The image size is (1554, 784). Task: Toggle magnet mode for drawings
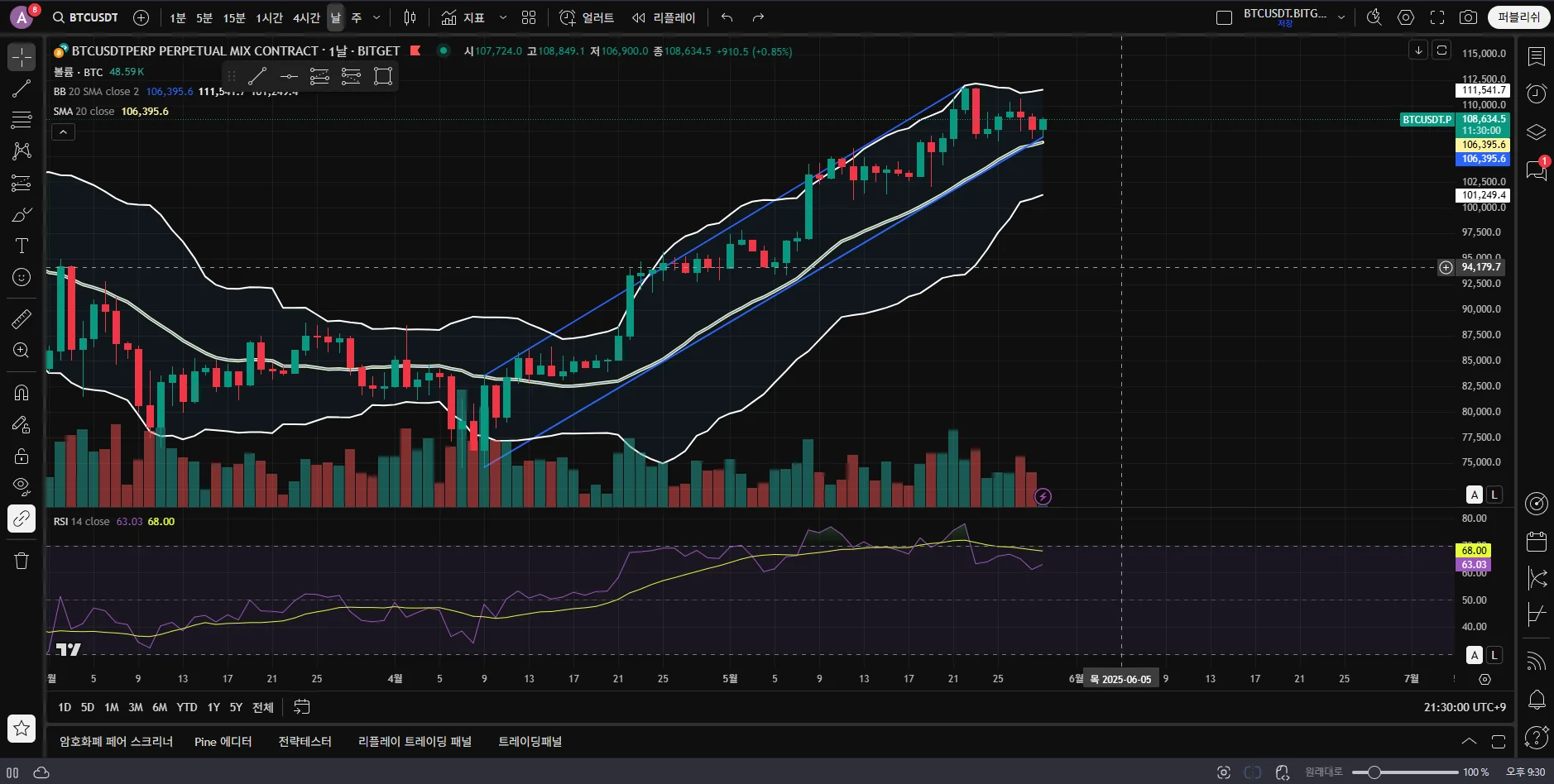coord(22,393)
